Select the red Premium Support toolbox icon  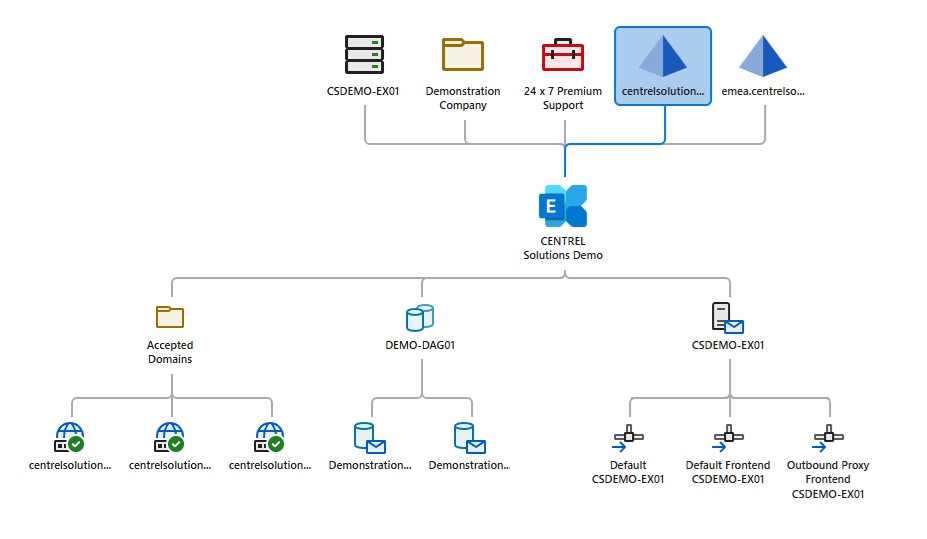pos(563,54)
